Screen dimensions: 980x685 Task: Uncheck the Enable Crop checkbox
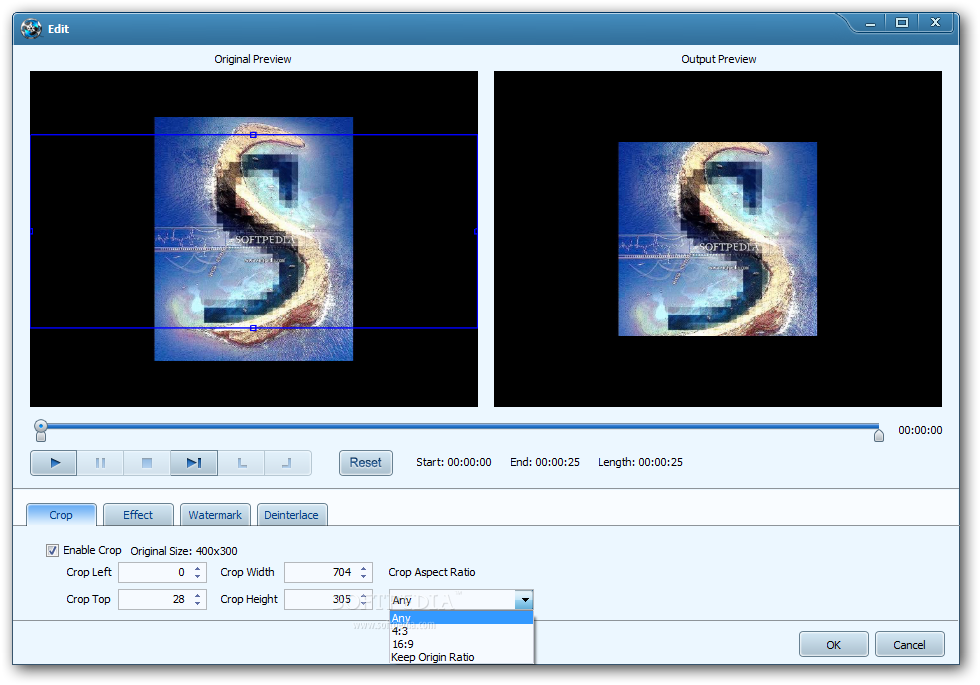(52, 550)
